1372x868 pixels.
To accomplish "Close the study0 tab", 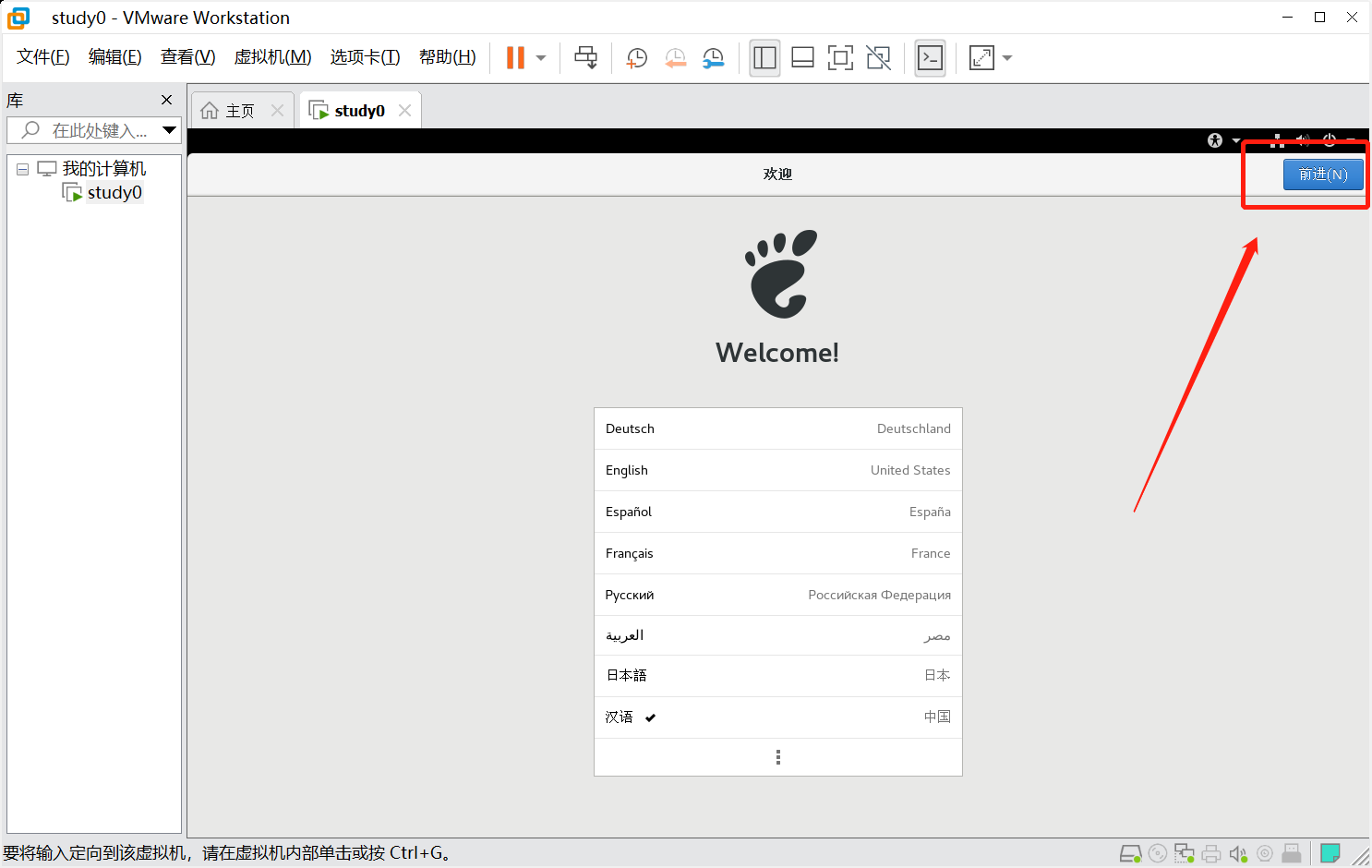I will pyautogui.click(x=404, y=111).
